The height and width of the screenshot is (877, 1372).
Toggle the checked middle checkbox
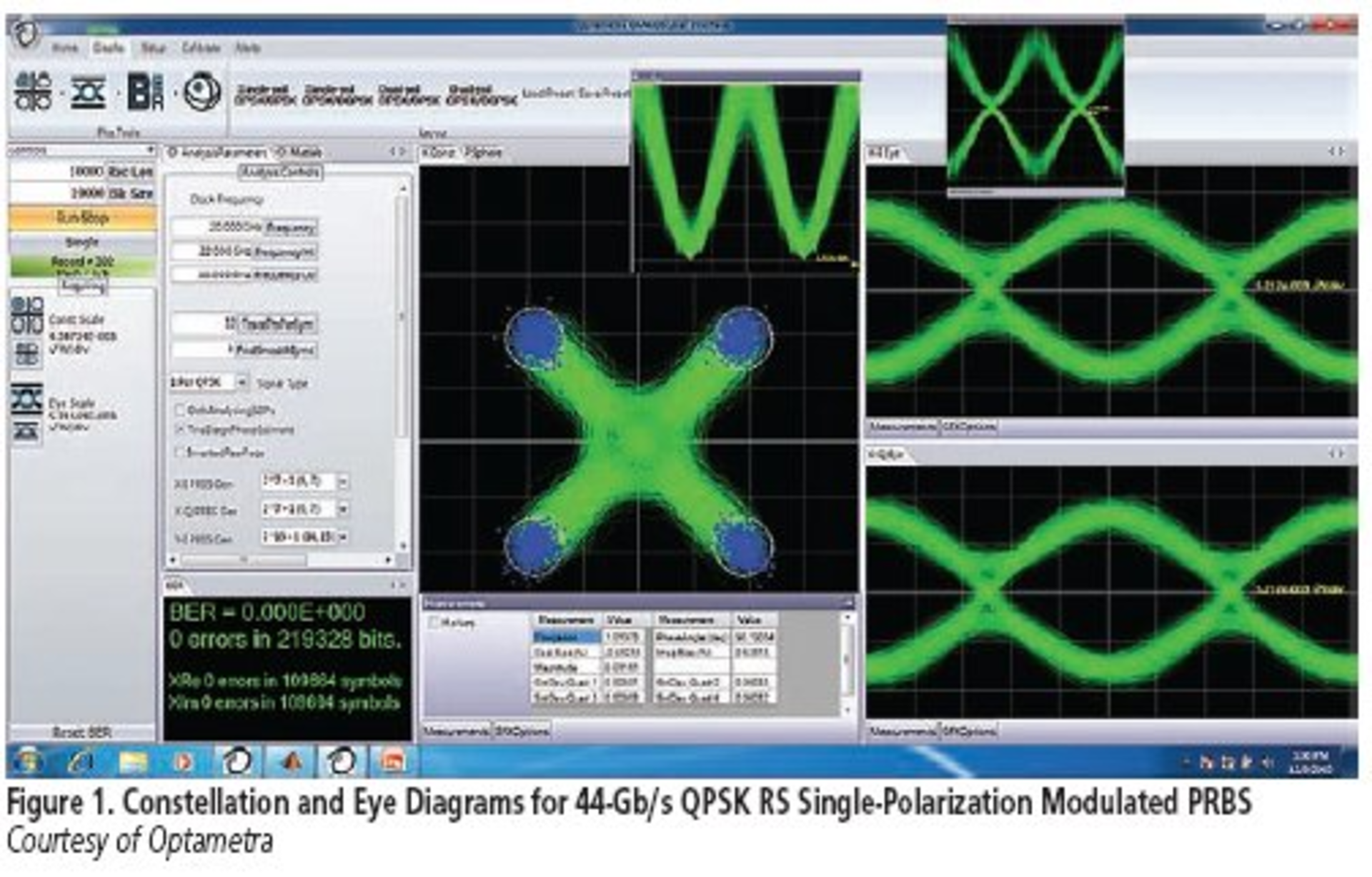[x=180, y=430]
